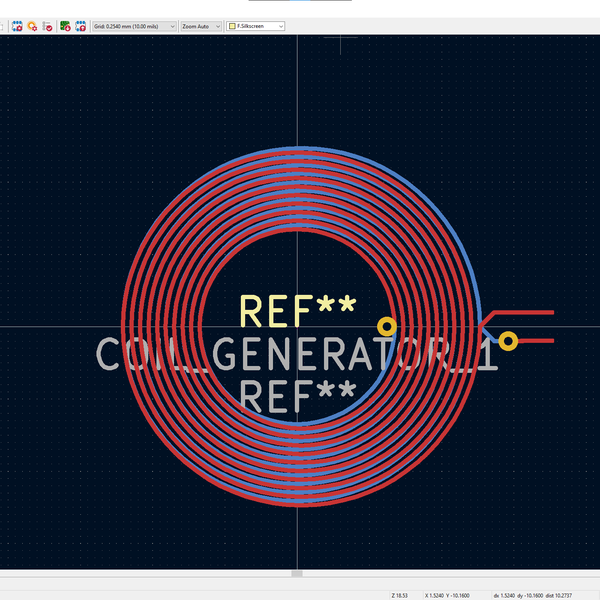The width and height of the screenshot is (600, 600).
Task: Open the Zoom Auto dropdown
Action: coord(201,26)
